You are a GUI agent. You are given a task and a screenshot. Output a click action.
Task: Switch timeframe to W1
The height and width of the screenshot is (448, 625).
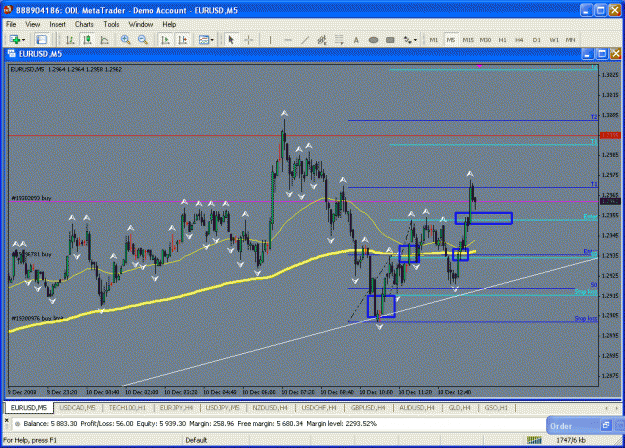[554, 40]
